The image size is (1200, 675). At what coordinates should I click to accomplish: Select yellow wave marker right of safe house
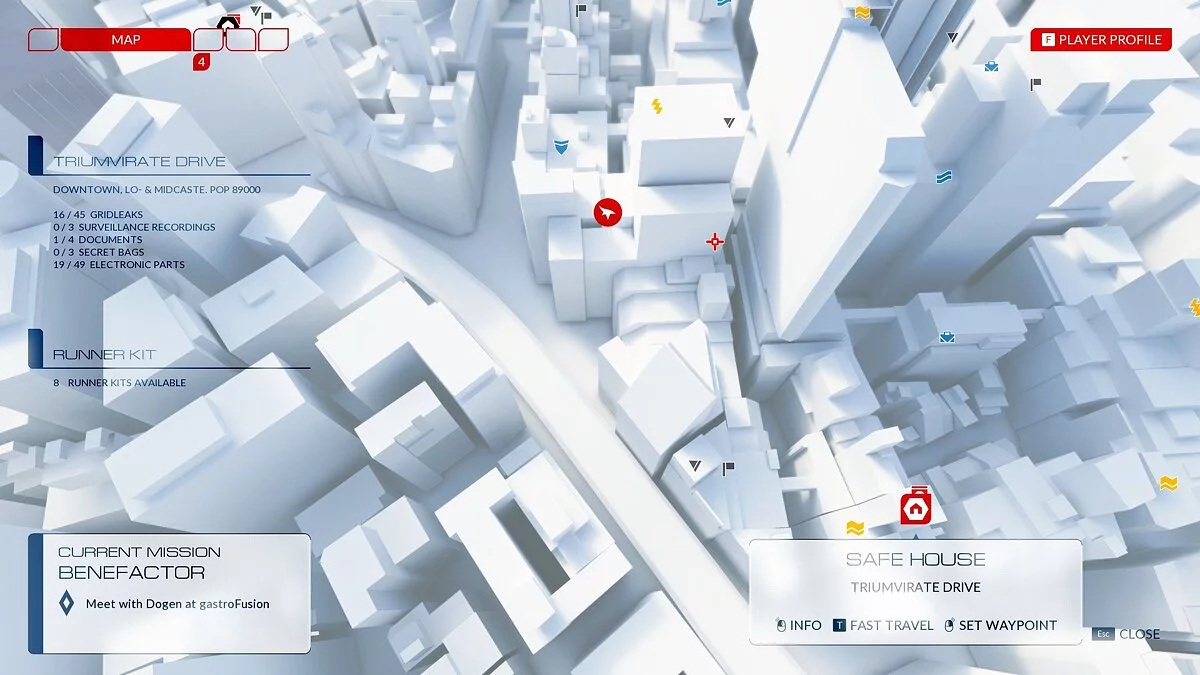(1168, 483)
